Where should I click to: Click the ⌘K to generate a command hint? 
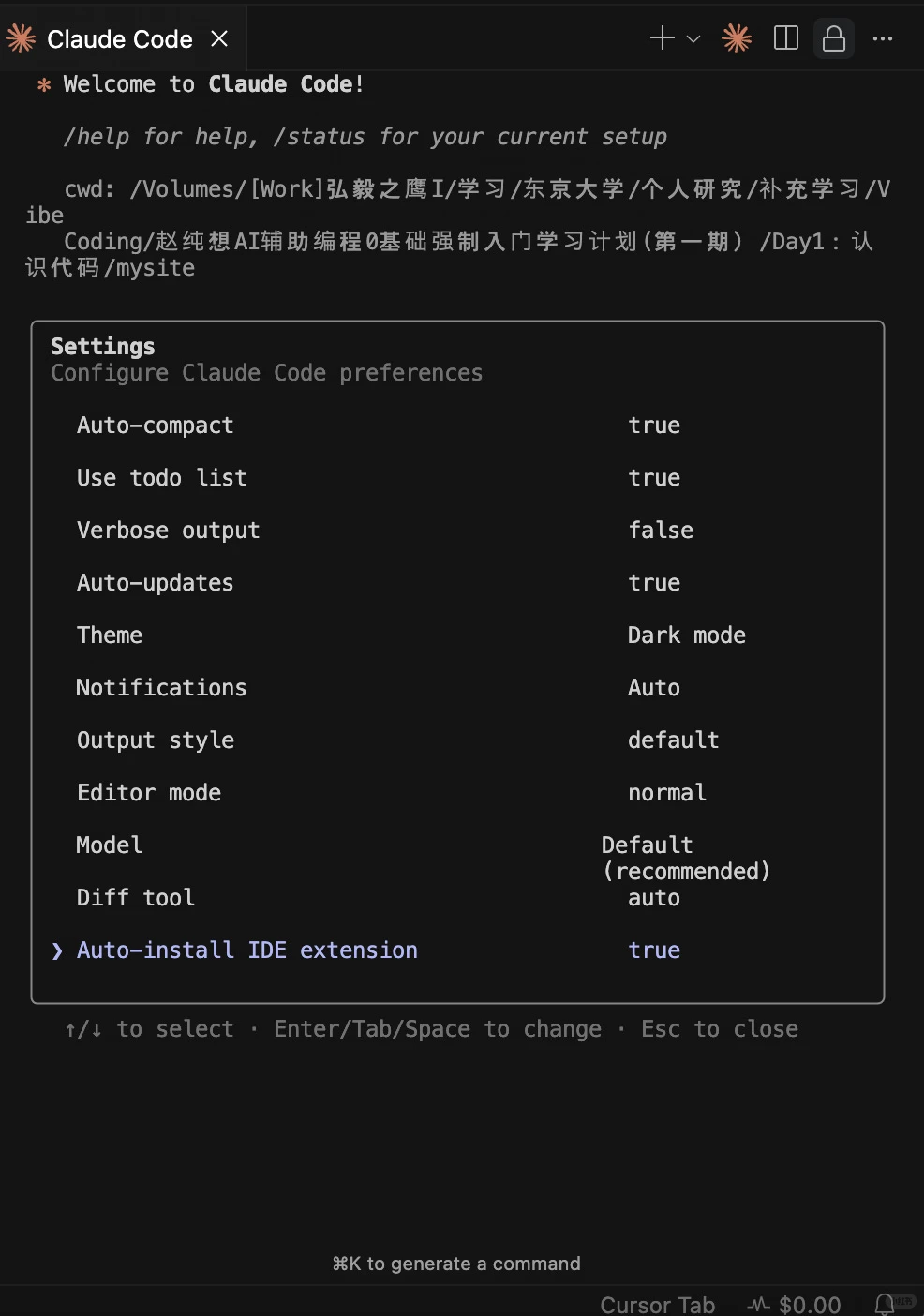click(456, 1264)
